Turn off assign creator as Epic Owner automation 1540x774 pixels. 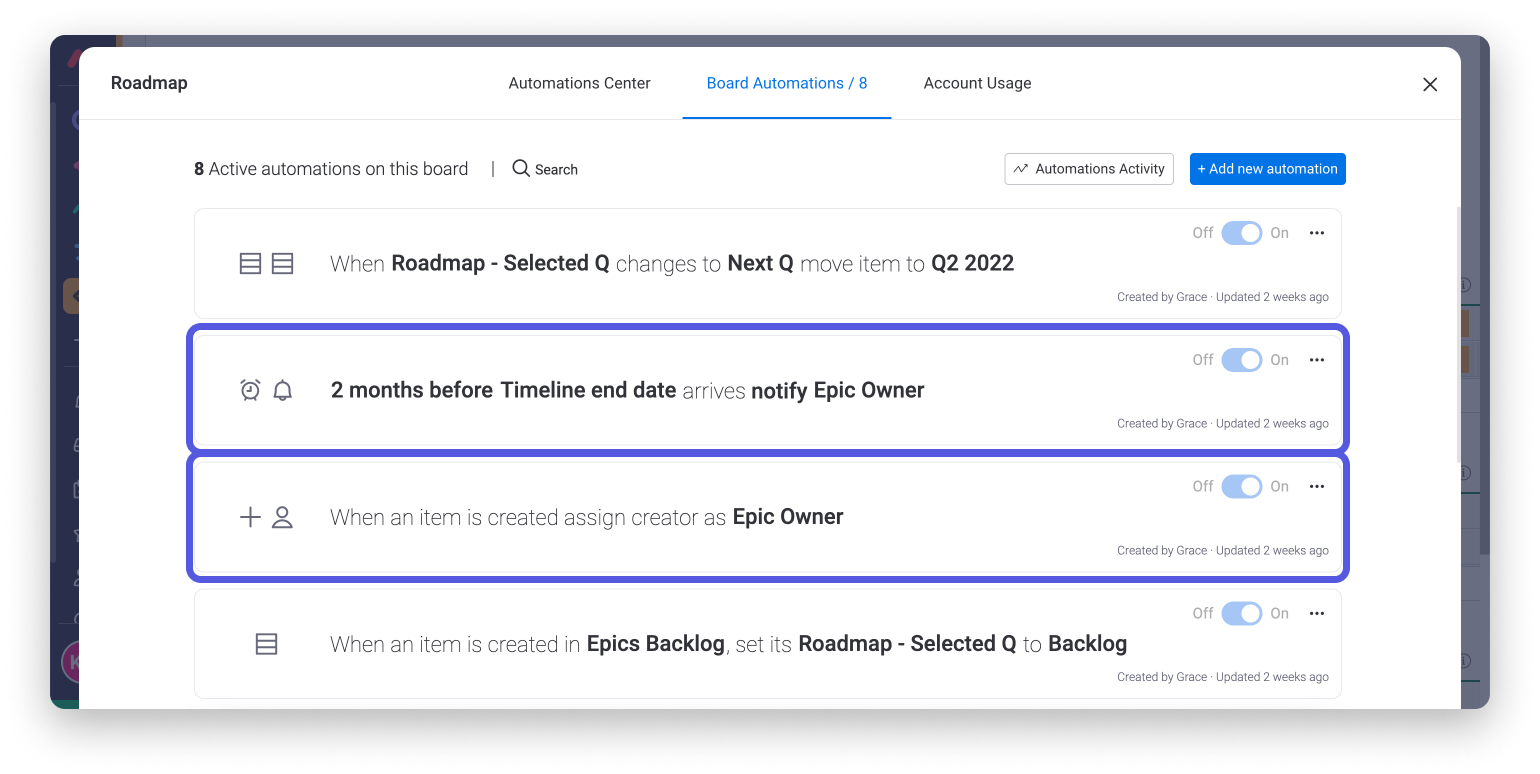pyautogui.click(x=1241, y=486)
